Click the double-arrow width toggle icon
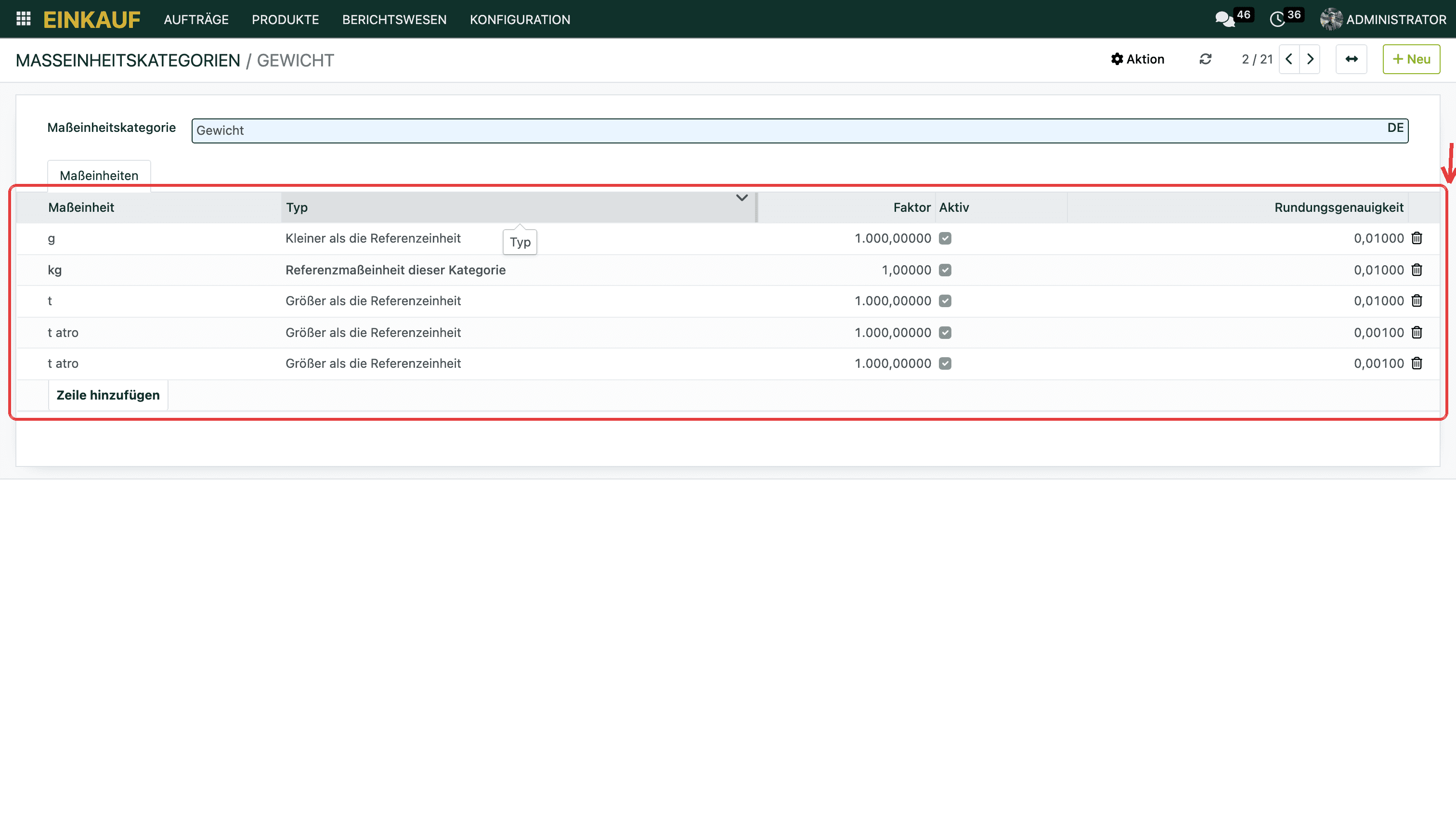The width and height of the screenshot is (1456, 828). pyautogui.click(x=1352, y=59)
